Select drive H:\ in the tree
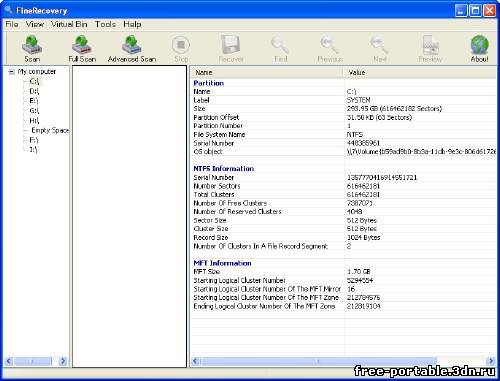This screenshot has height=381, width=500. pos(34,120)
